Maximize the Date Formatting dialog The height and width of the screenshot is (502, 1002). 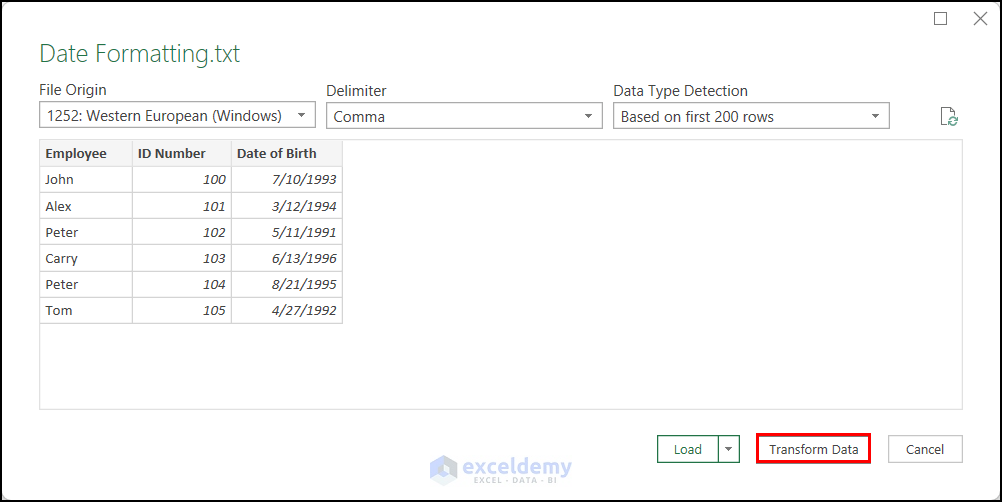(x=941, y=19)
